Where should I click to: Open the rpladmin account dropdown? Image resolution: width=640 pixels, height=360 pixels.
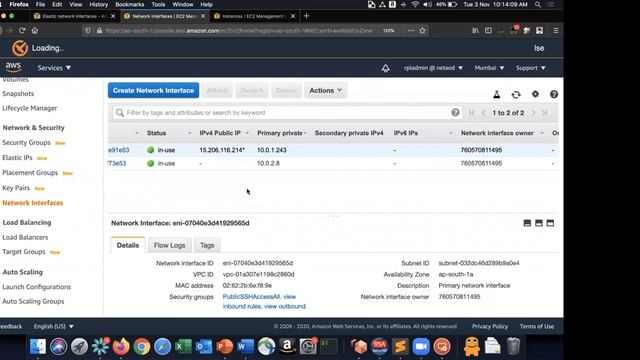click(x=433, y=68)
